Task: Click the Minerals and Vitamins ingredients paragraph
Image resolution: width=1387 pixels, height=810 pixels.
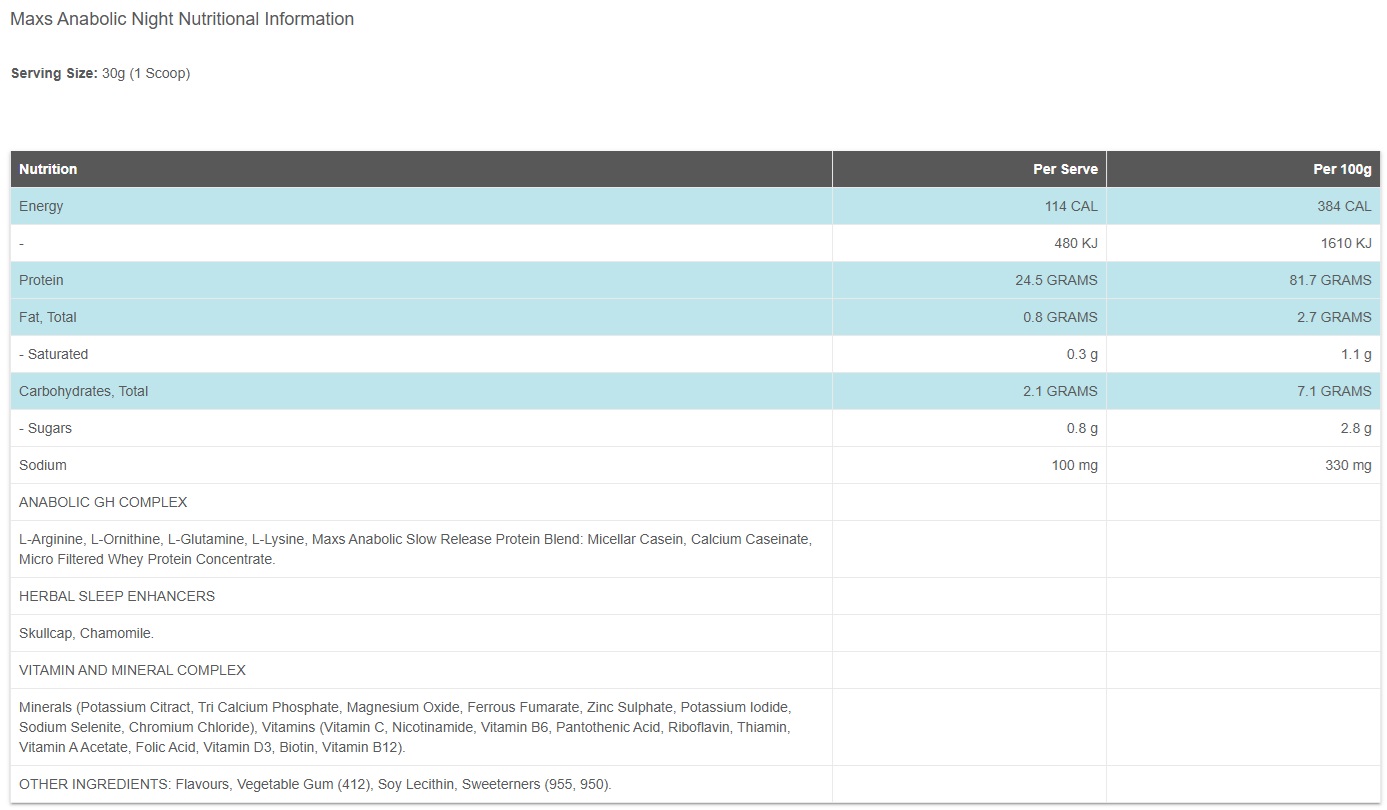Action: pyautogui.click(x=405, y=727)
